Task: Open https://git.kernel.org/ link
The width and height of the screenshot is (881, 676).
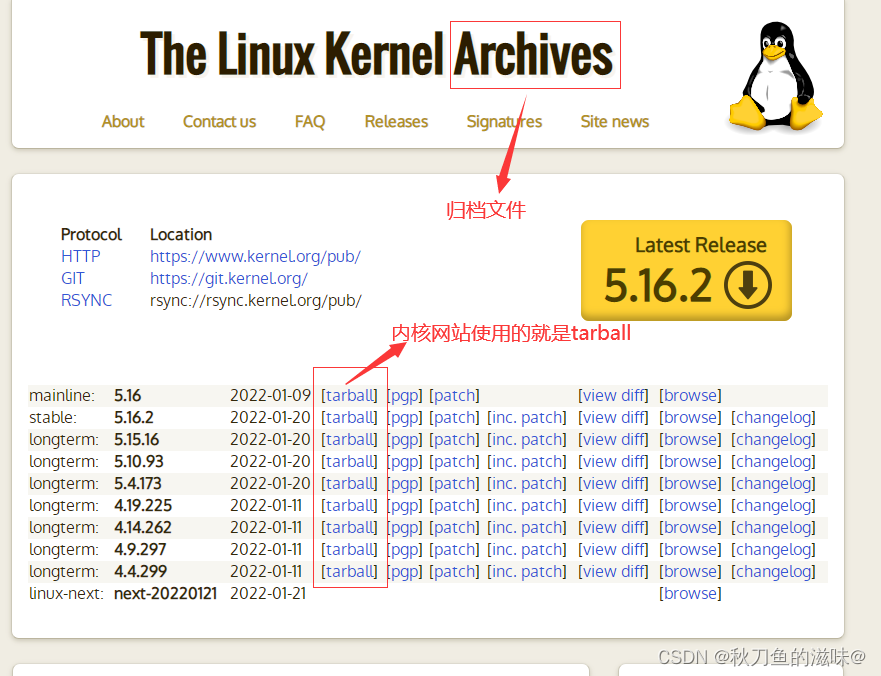Action: [x=229, y=278]
